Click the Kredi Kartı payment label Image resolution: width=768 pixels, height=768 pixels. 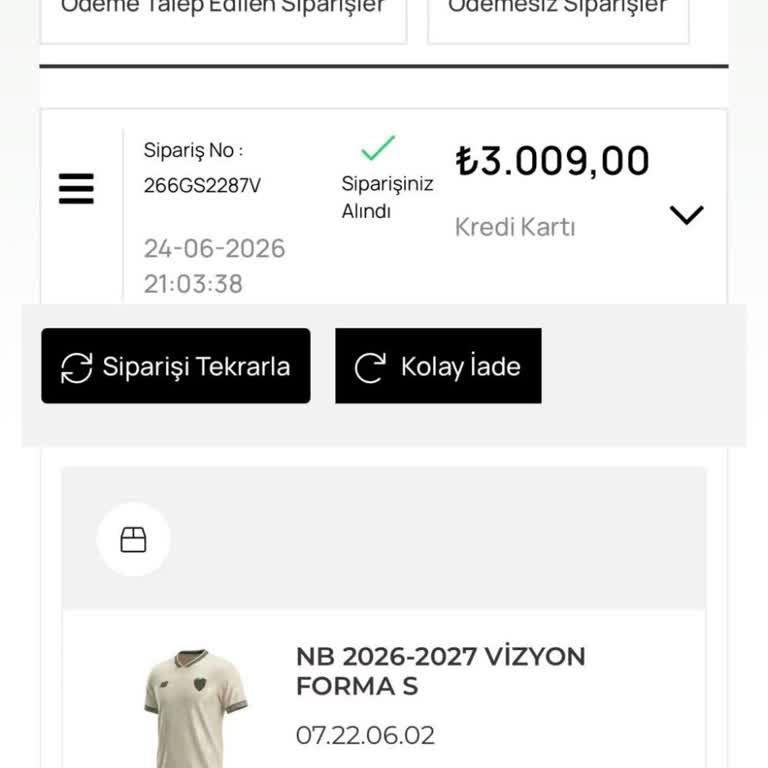(515, 227)
